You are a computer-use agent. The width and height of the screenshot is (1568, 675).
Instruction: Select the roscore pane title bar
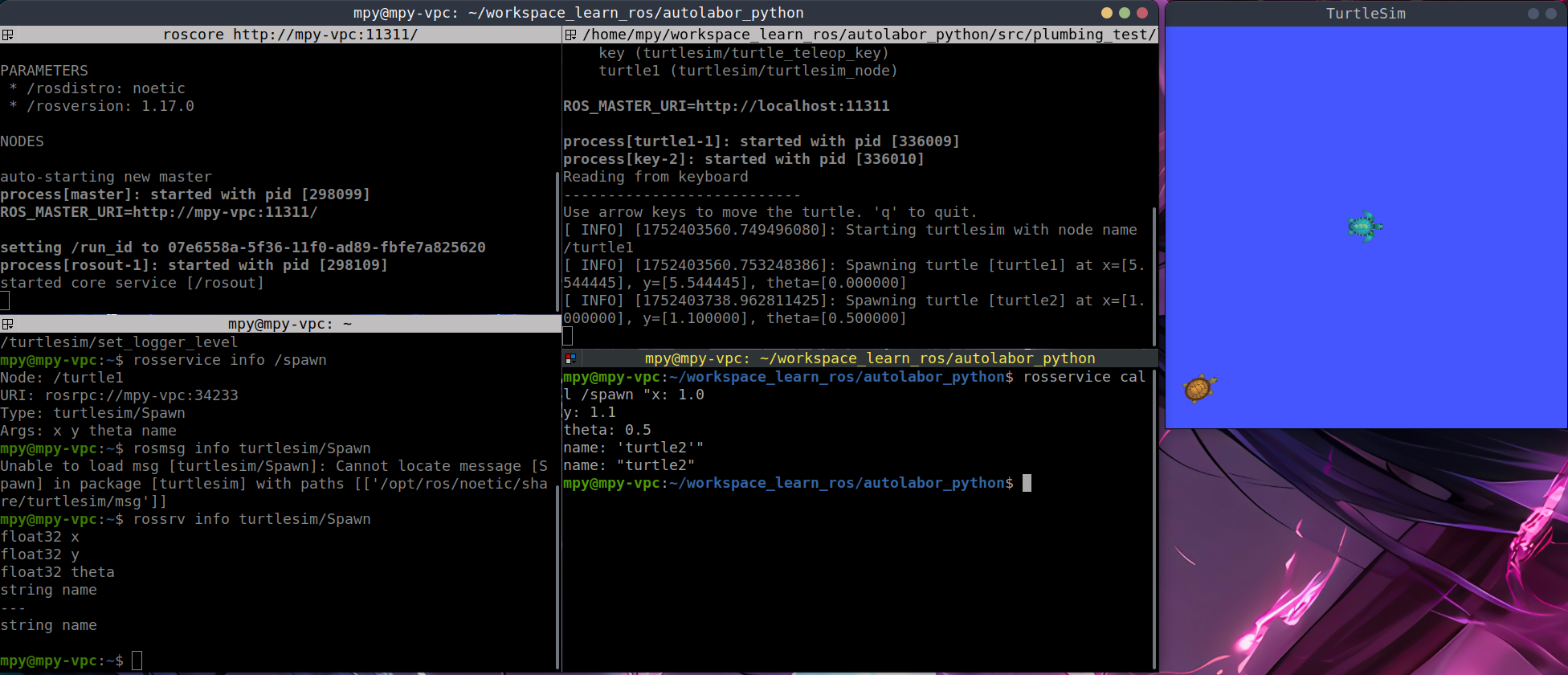tap(289, 35)
